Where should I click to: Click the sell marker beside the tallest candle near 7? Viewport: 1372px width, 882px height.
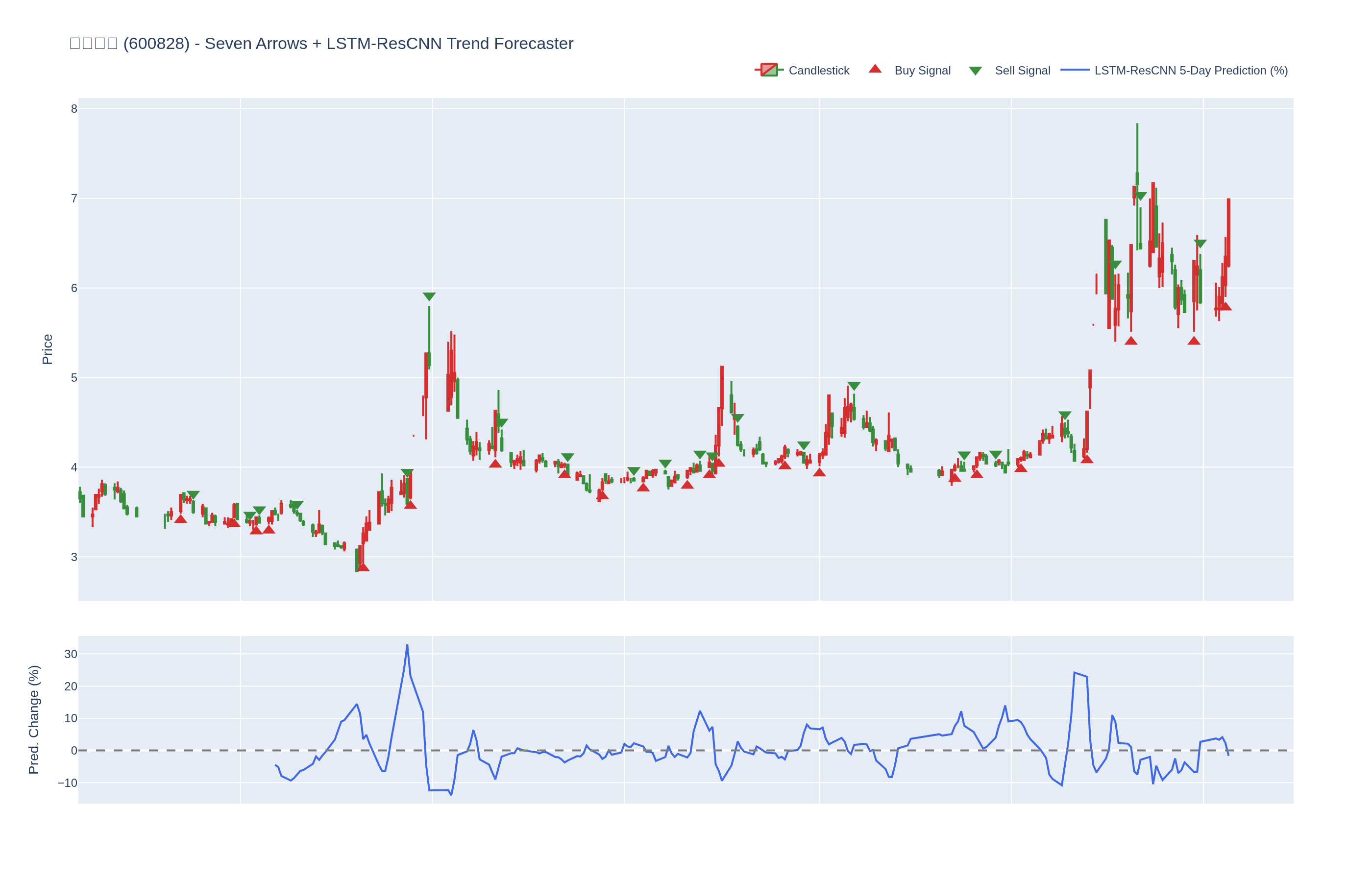coord(1140,196)
